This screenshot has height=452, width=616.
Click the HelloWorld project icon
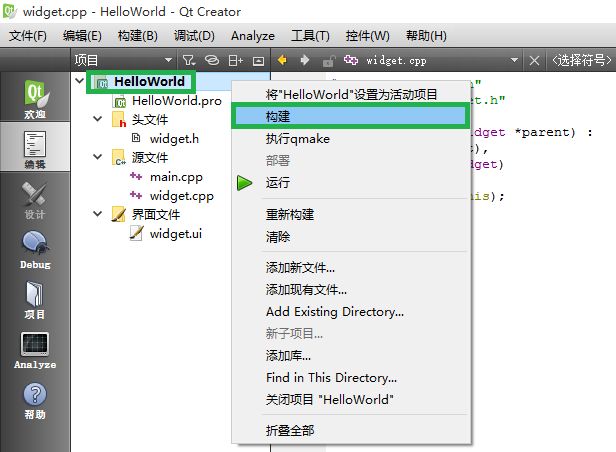tap(102, 82)
